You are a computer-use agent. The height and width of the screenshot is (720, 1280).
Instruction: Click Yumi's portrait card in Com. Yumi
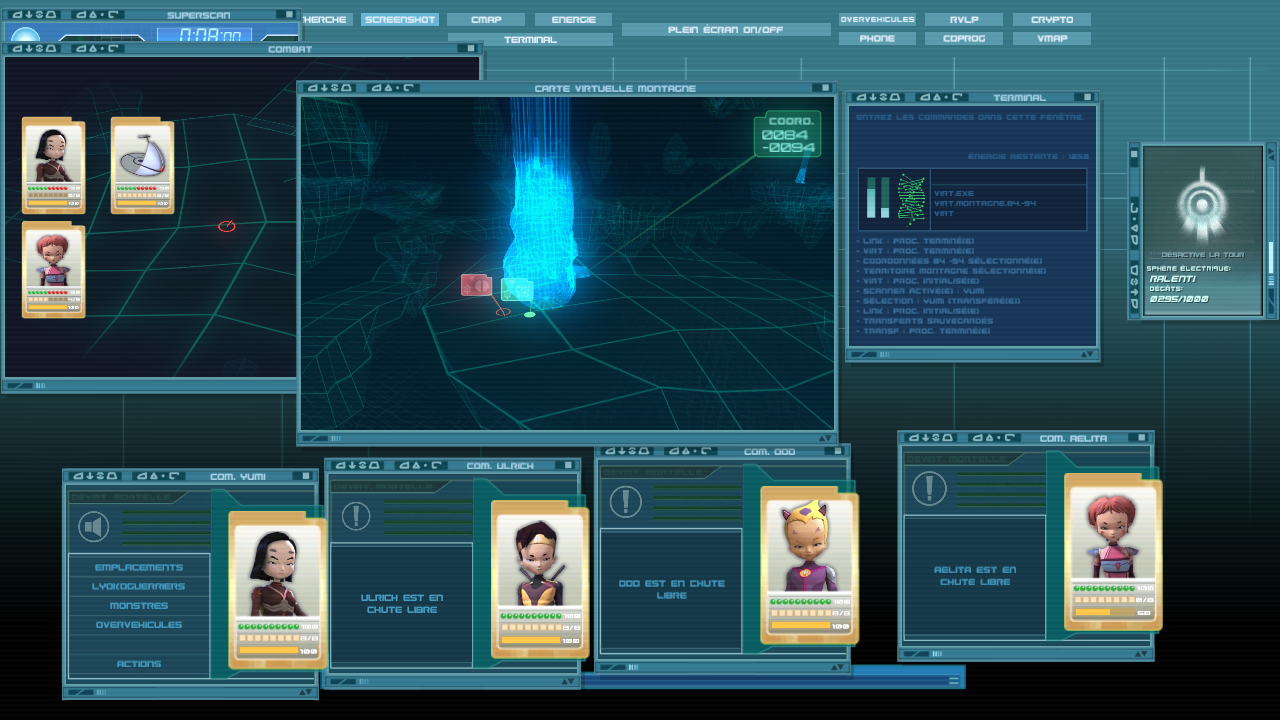tap(277, 590)
